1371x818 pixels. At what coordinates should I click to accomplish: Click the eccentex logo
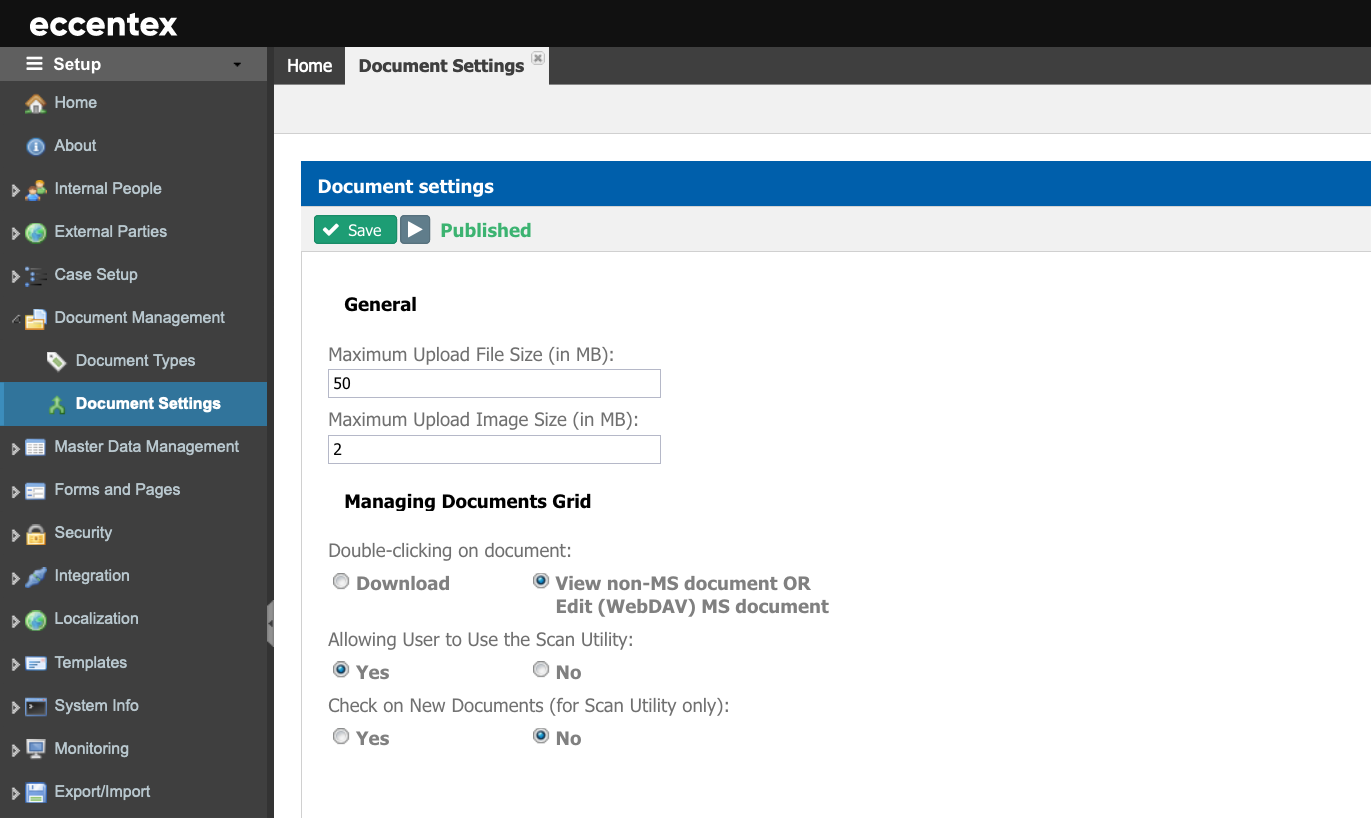(x=103, y=24)
